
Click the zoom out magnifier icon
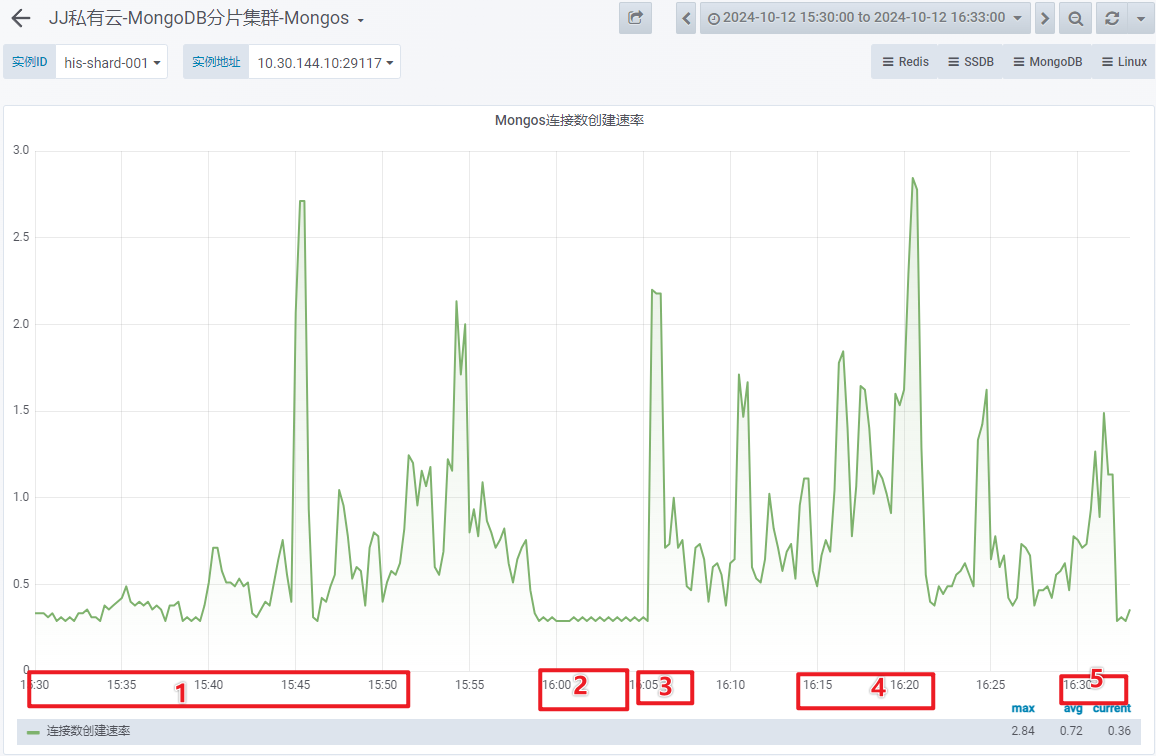point(1075,18)
